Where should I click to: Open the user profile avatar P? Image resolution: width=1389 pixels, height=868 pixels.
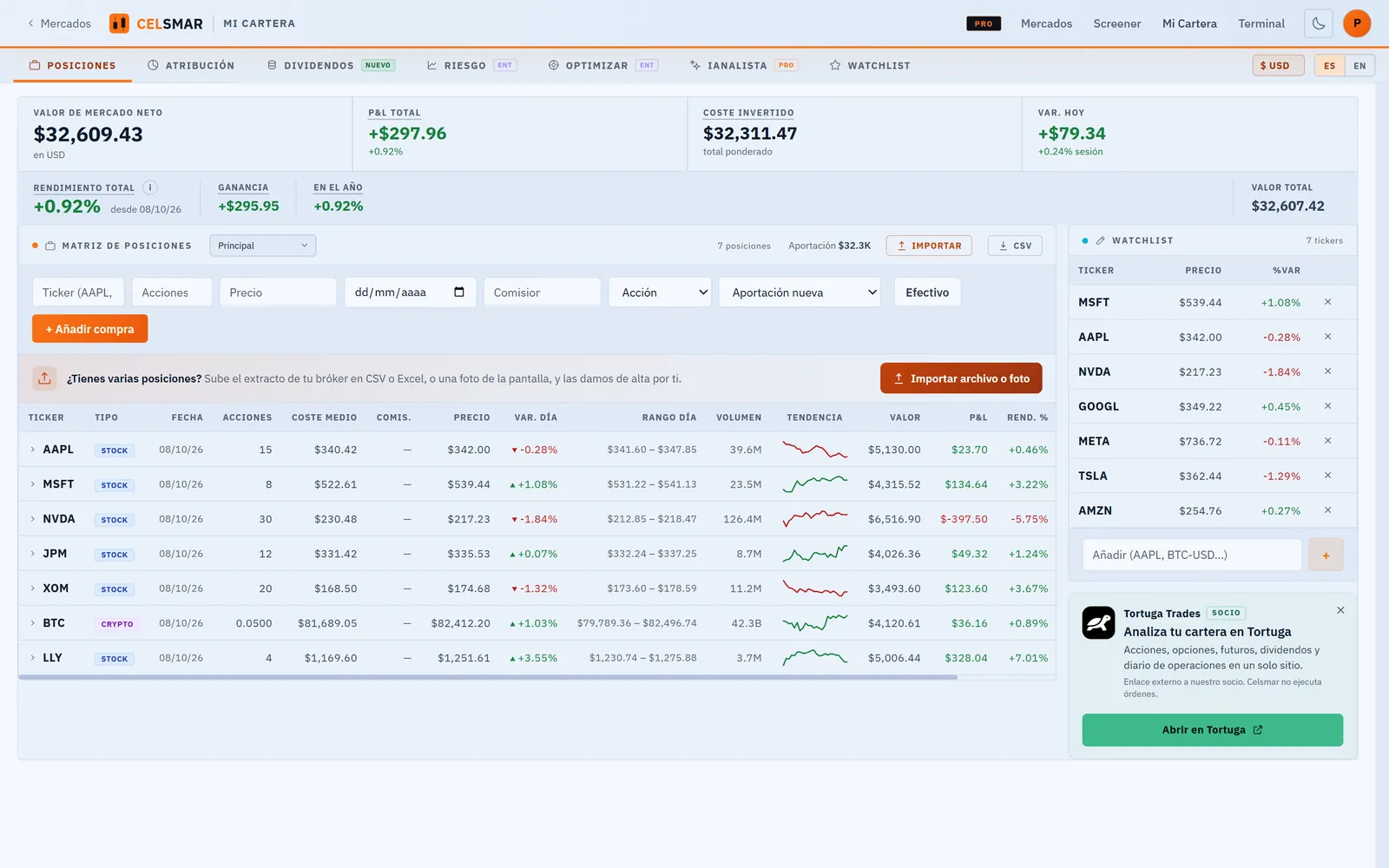1357,23
